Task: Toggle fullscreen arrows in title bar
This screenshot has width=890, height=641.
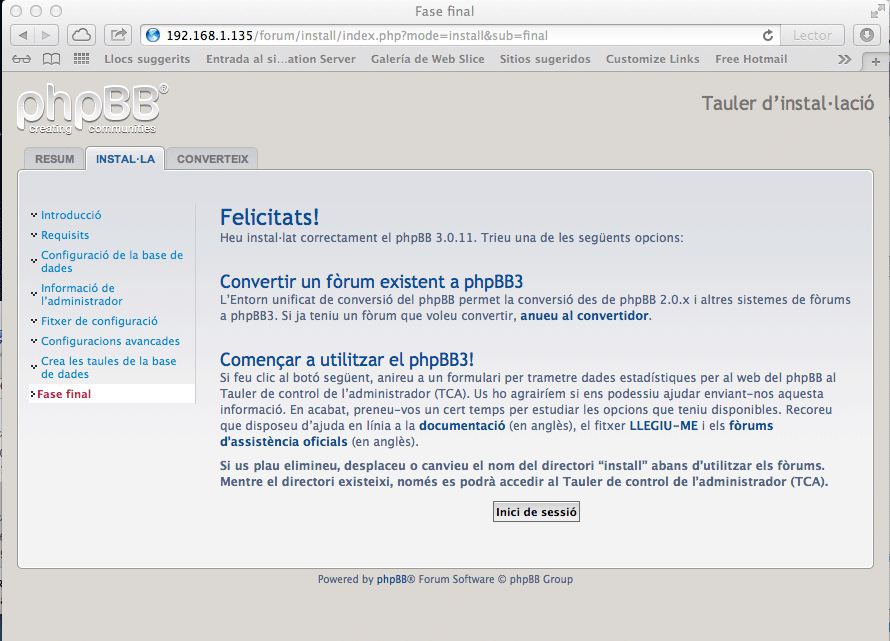Action: [877, 11]
